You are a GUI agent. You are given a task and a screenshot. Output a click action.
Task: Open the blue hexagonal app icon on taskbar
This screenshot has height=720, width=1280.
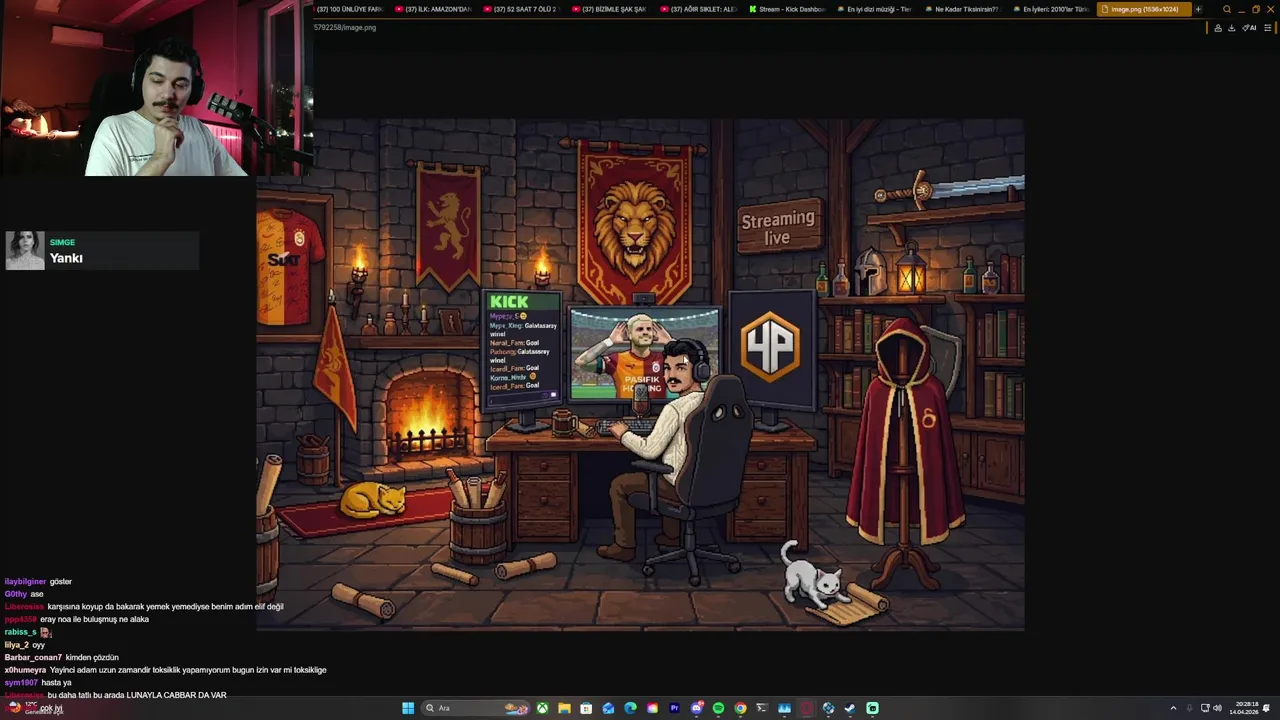coord(828,708)
